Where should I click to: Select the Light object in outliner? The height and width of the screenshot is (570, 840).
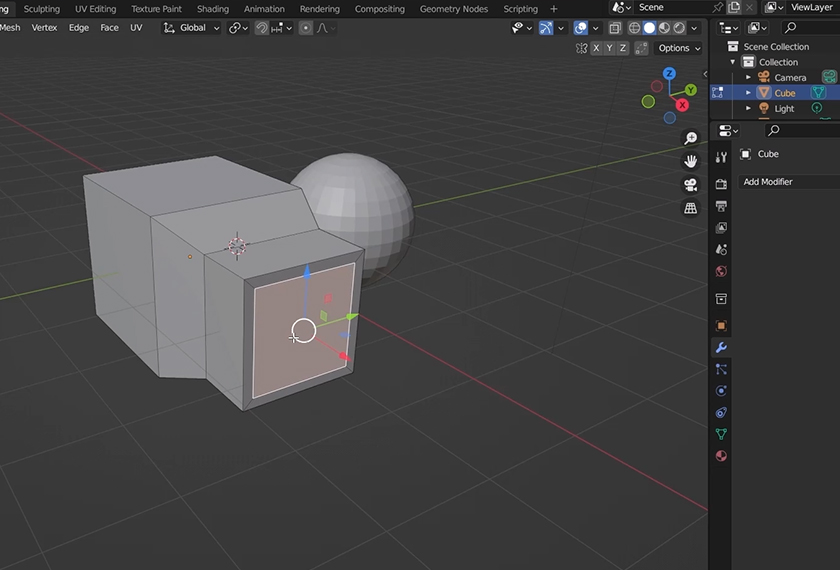click(784, 108)
